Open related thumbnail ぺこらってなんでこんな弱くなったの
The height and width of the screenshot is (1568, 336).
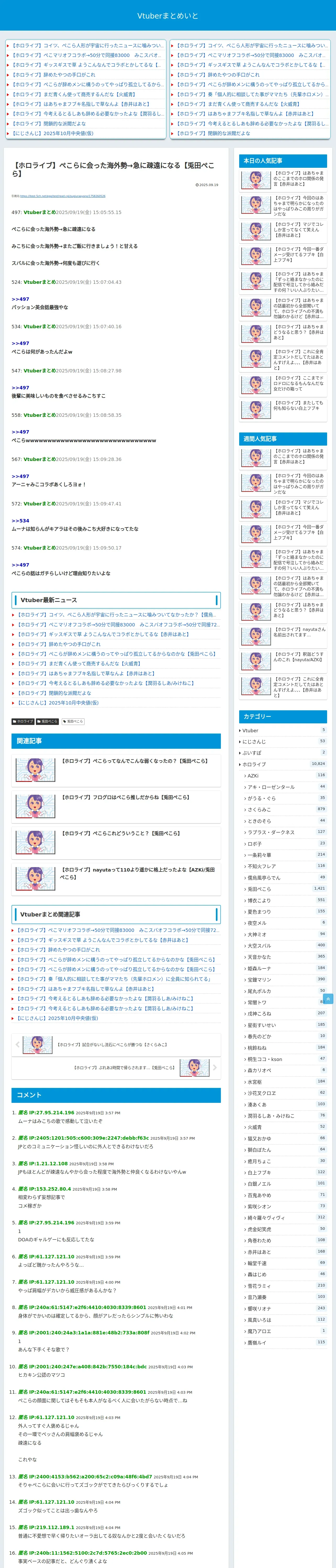pos(35,770)
